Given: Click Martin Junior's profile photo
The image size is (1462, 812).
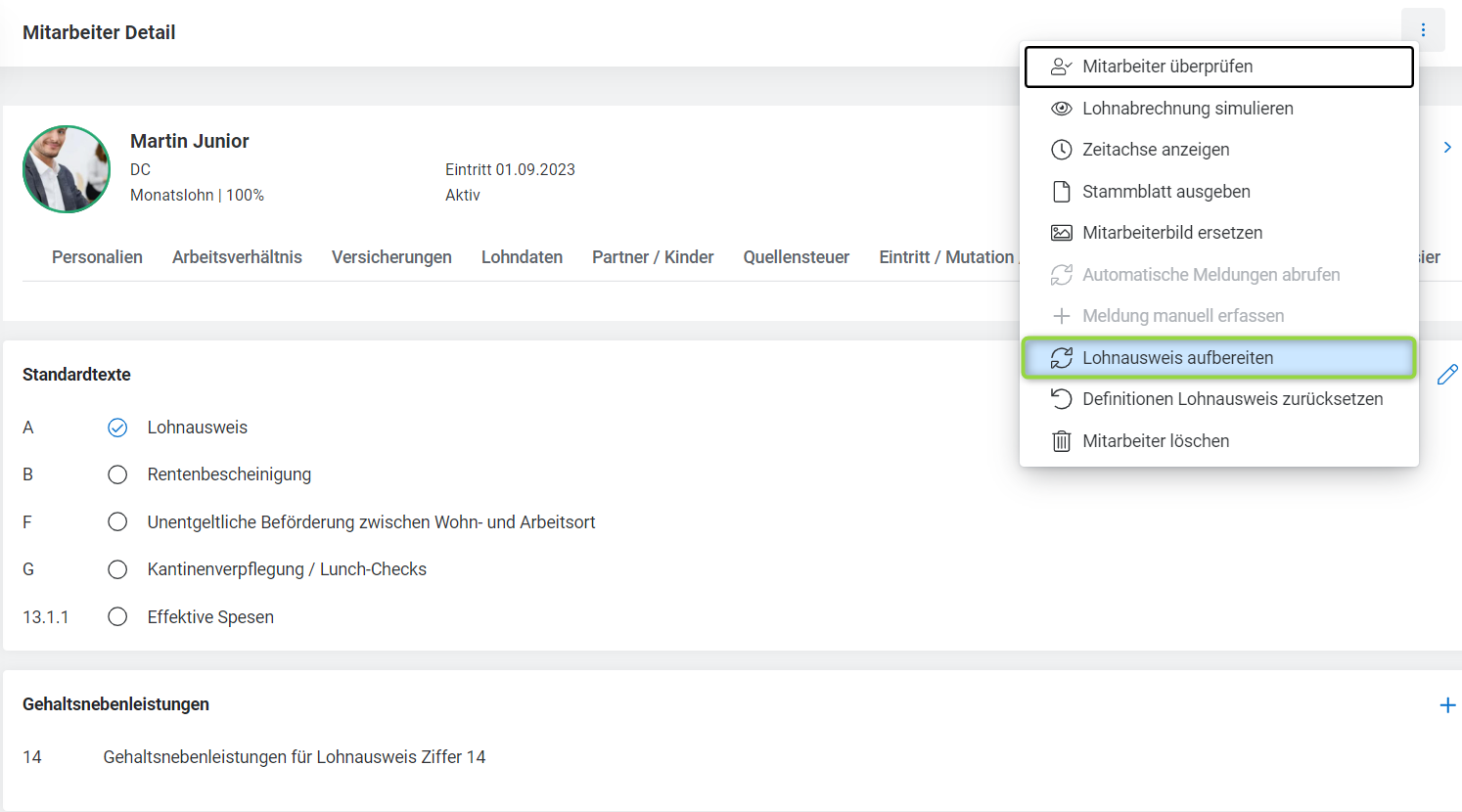Looking at the screenshot, I should coord(67,169).
